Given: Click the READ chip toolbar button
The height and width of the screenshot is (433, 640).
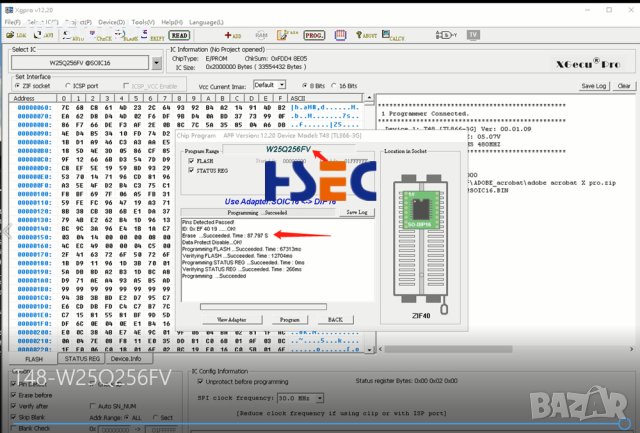Looking at the screenshot, I should point(179,36).
